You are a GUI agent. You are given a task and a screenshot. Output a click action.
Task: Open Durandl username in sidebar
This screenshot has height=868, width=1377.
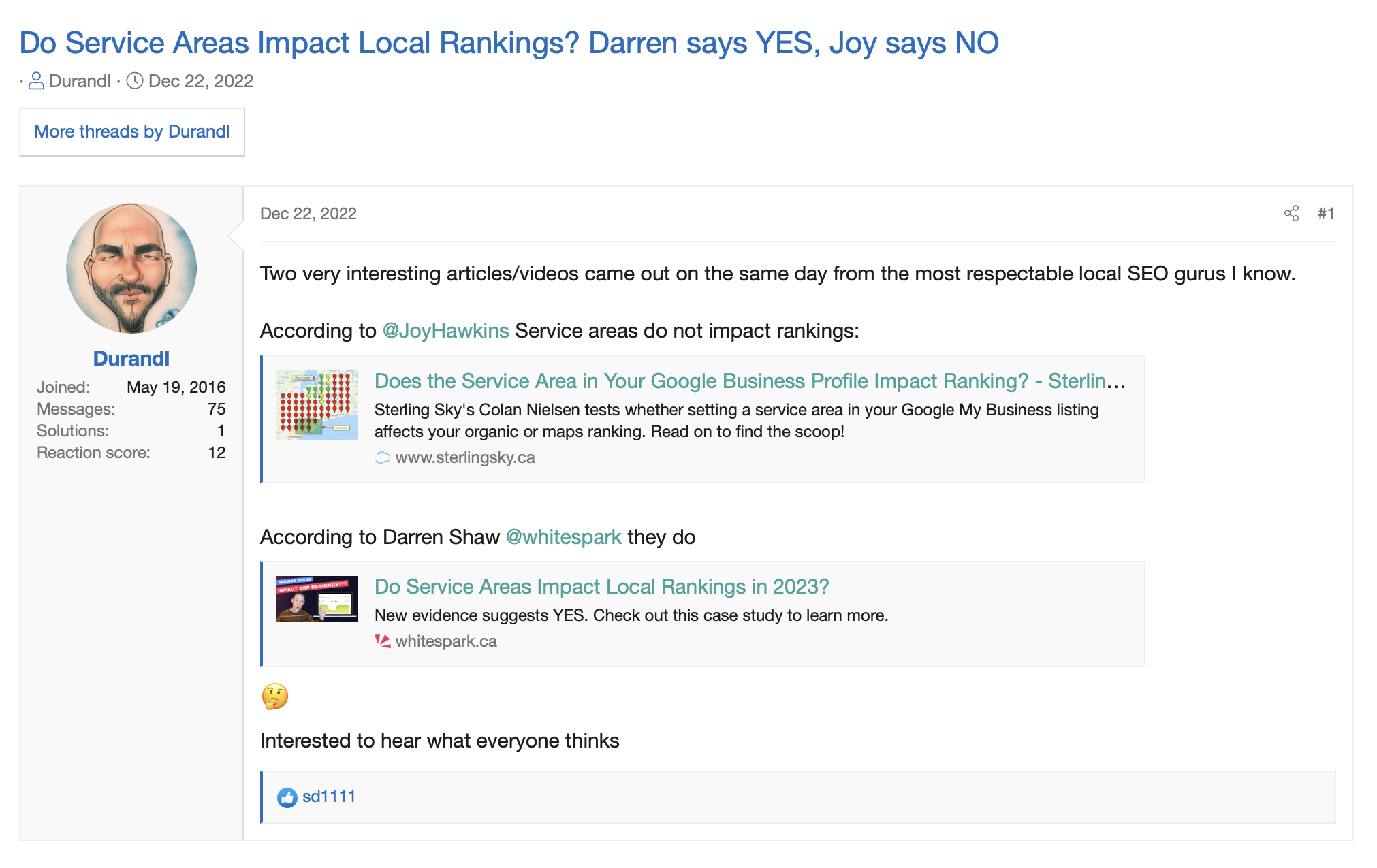[x=131, y=359]
